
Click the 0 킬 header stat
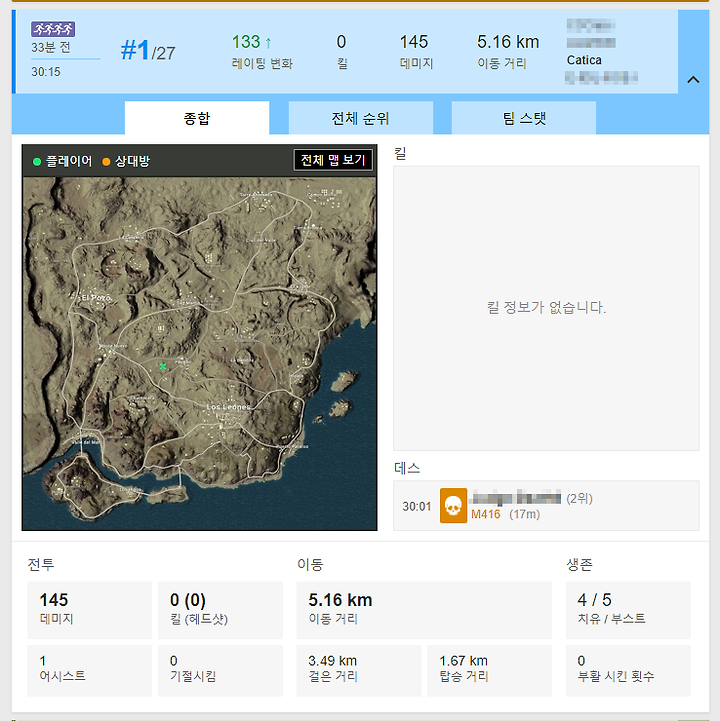pyautogui.click(x=341, y=51)
